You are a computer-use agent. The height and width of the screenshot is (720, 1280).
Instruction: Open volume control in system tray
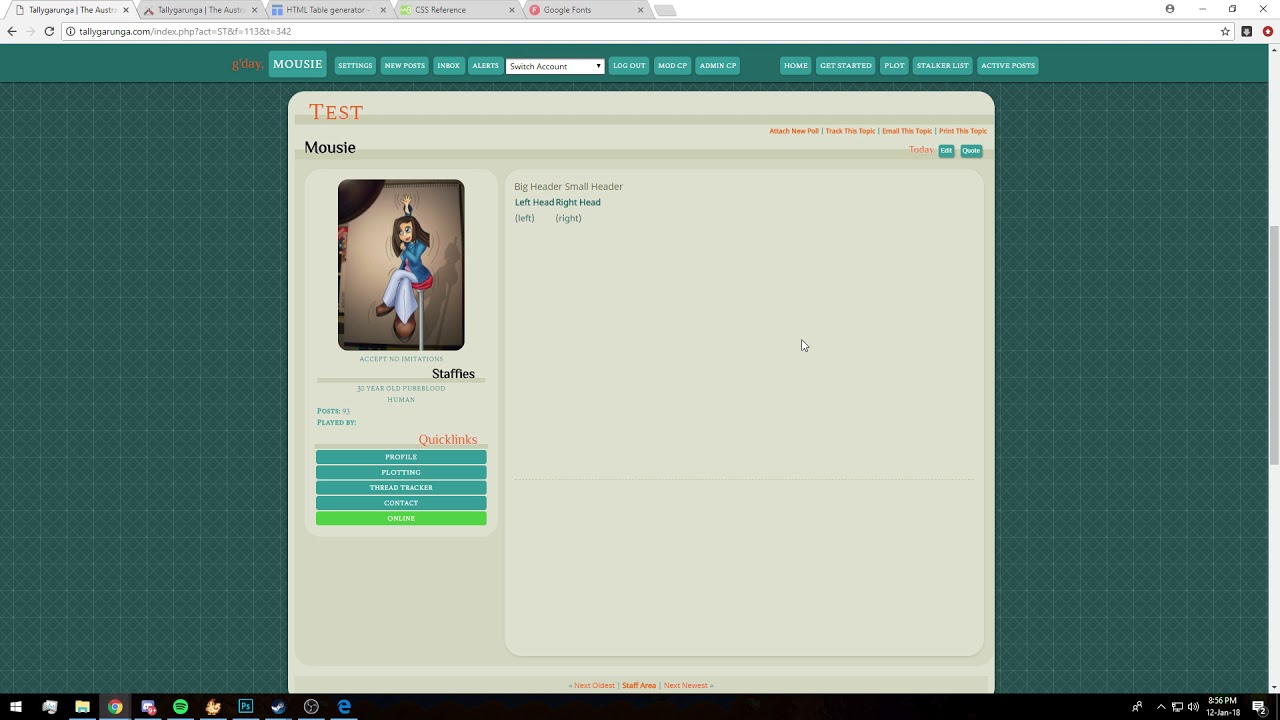[1193, 707]
